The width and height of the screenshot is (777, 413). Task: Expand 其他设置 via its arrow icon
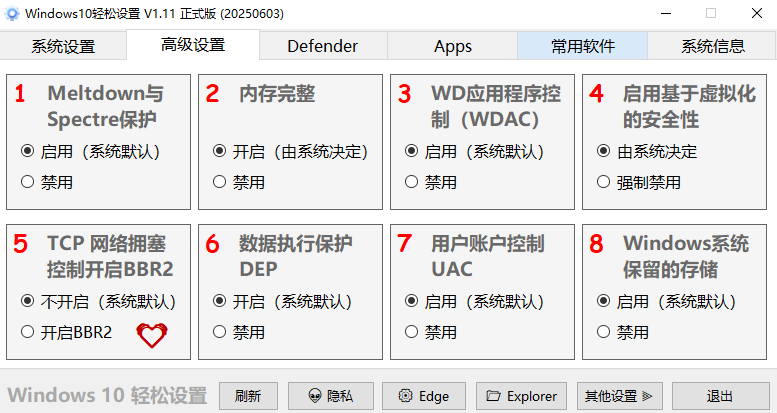point(647,396)
